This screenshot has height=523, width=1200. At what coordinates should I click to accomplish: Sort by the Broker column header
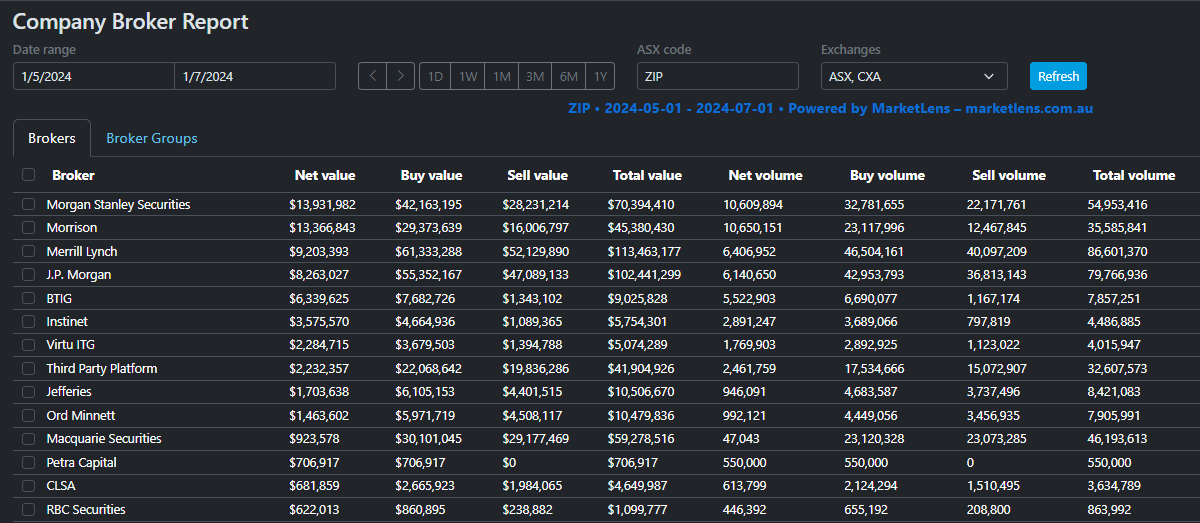point(73,175)
